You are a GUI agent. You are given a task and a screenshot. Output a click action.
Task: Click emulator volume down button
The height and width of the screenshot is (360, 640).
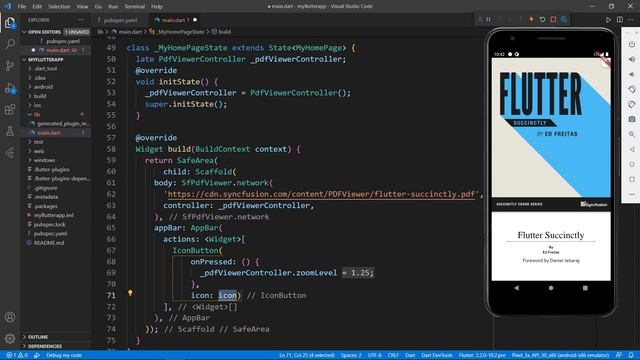tap(631, 75)
